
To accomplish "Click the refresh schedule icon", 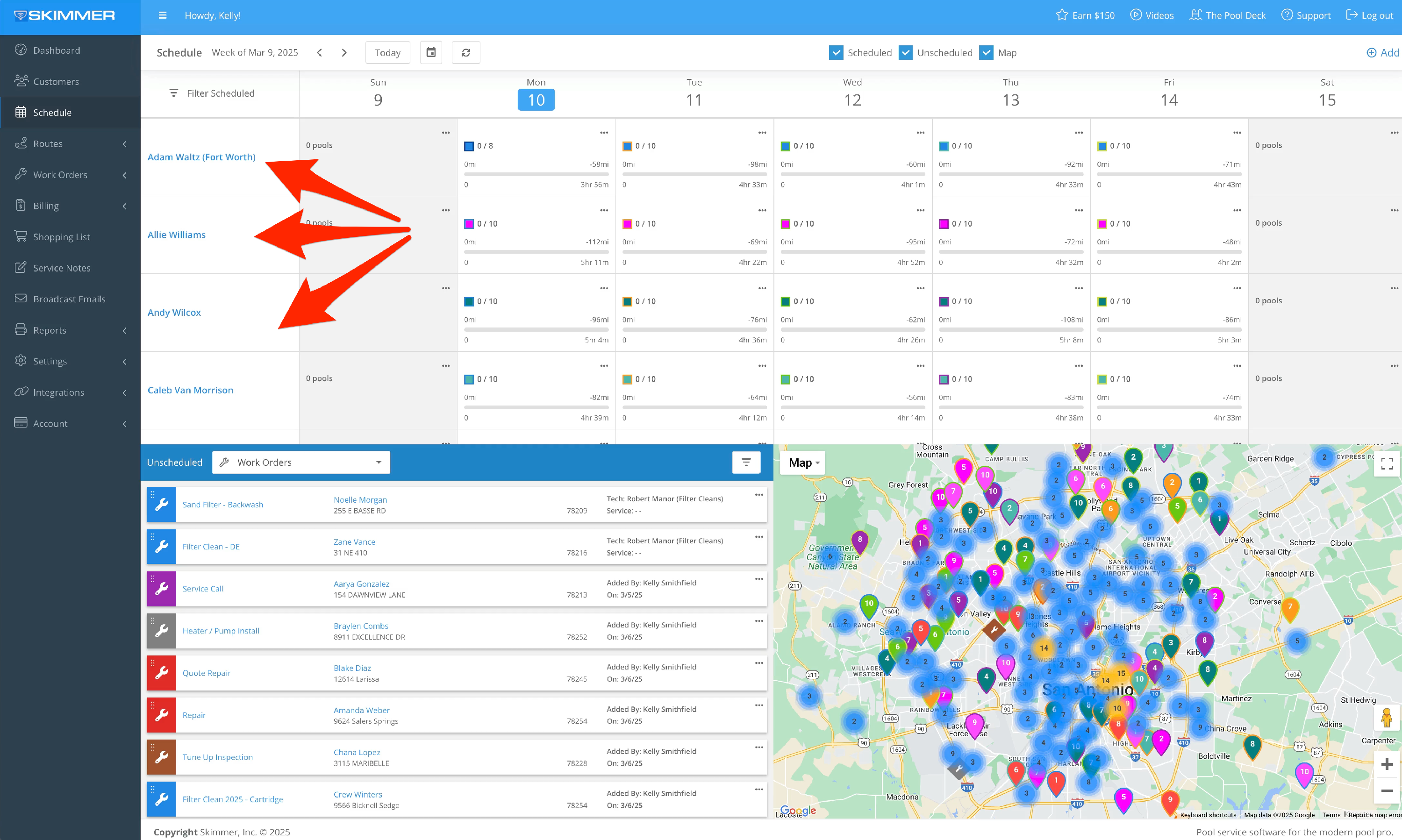I will [x=465, y=53].
